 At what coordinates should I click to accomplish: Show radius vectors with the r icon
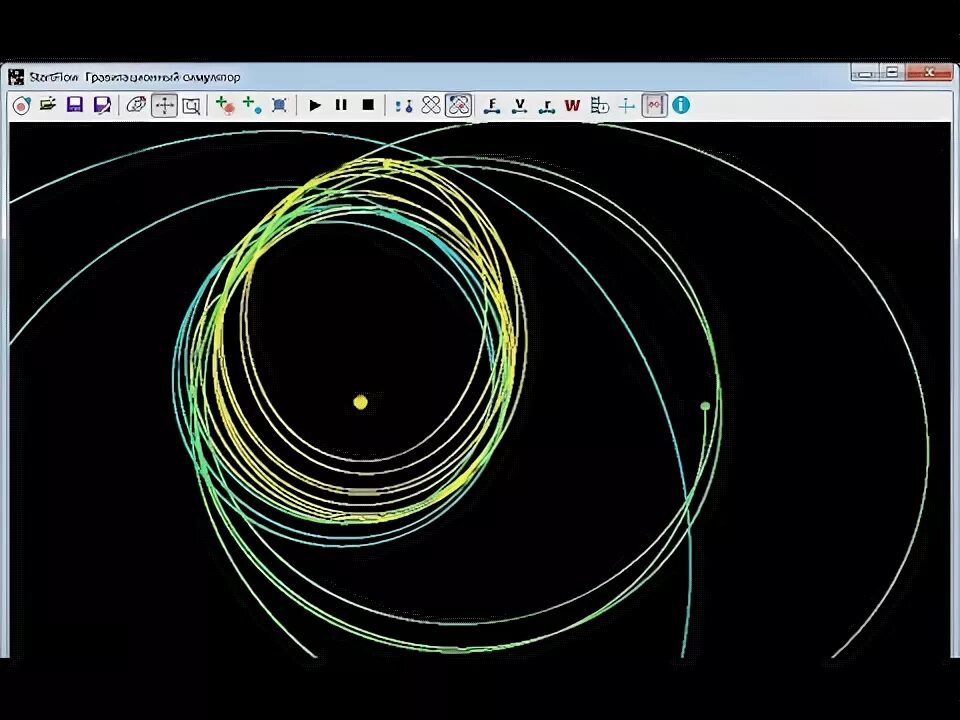(x=546, y=107)
